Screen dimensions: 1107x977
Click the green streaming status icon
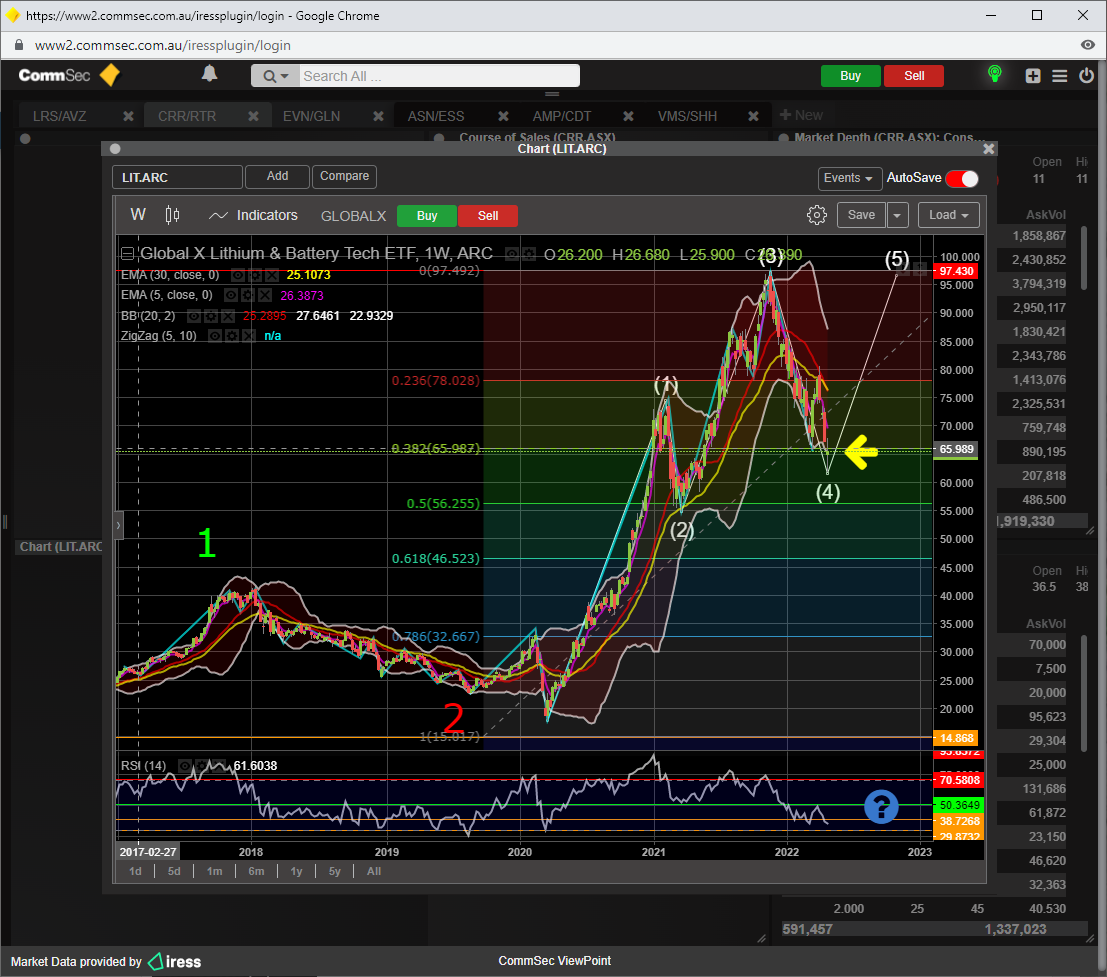pyautogui.click(x=994, y=75)
